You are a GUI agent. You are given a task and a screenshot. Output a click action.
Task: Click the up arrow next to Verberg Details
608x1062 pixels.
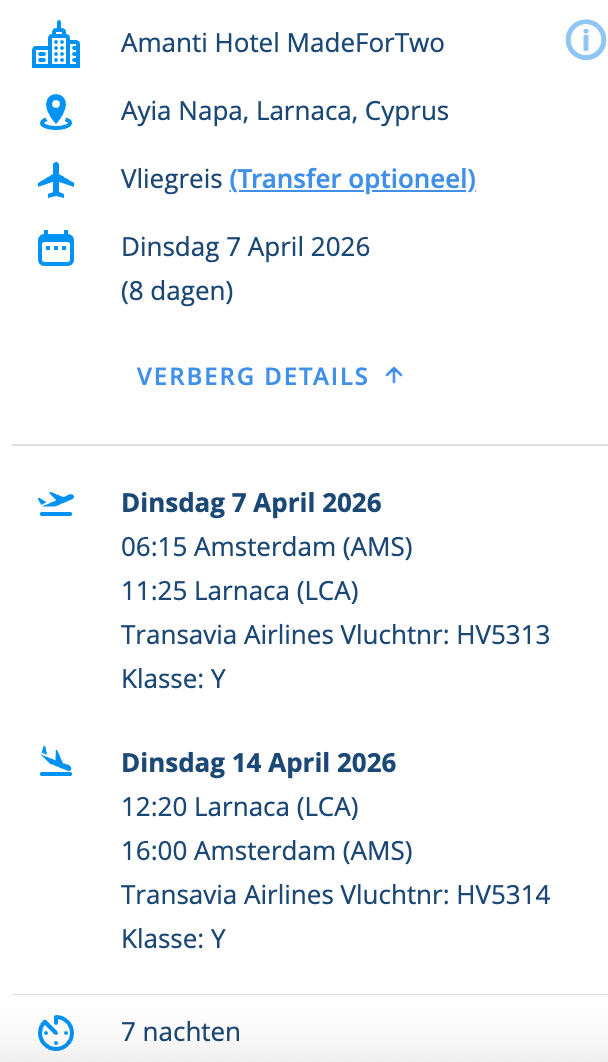coord(394,376)
